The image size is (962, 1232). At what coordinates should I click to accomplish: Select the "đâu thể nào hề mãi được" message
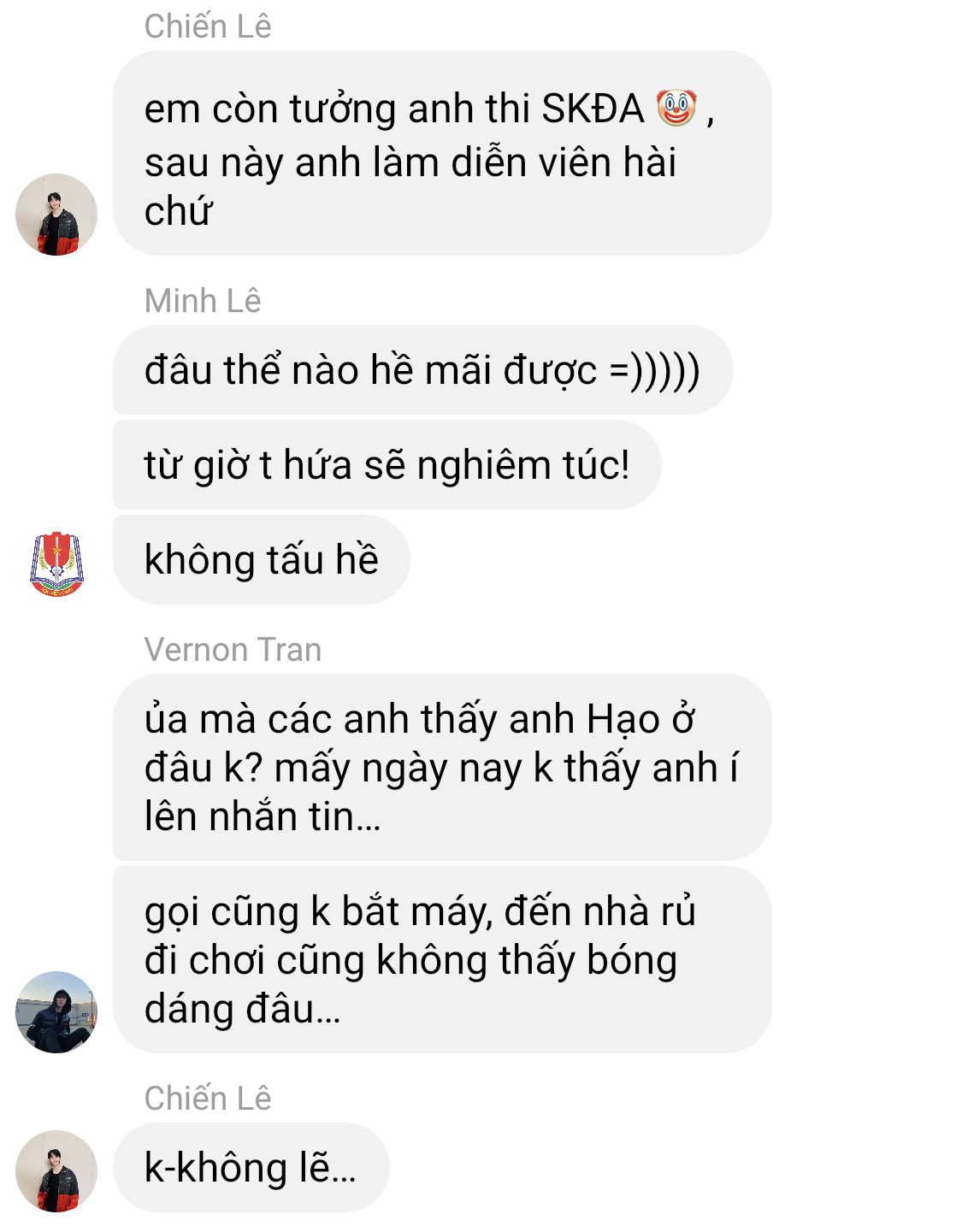point(423,370)
